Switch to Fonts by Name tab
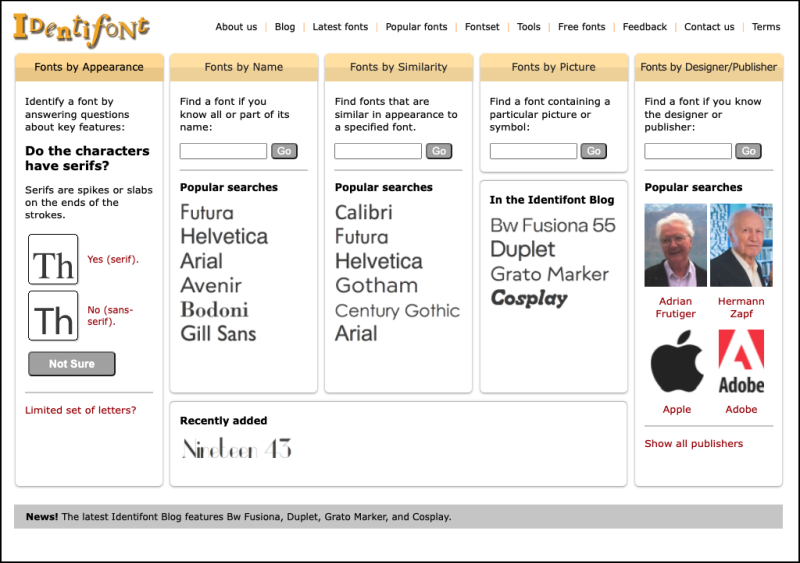800x563 pixels. click(244, 67)
